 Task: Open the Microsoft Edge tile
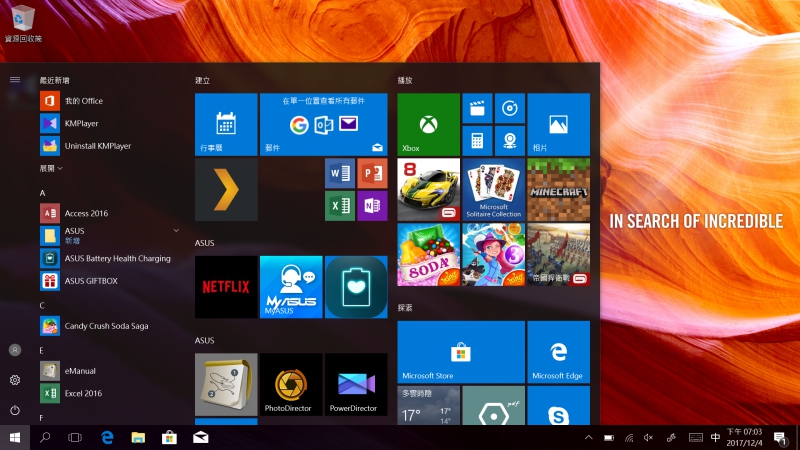[x=558, y=352]
